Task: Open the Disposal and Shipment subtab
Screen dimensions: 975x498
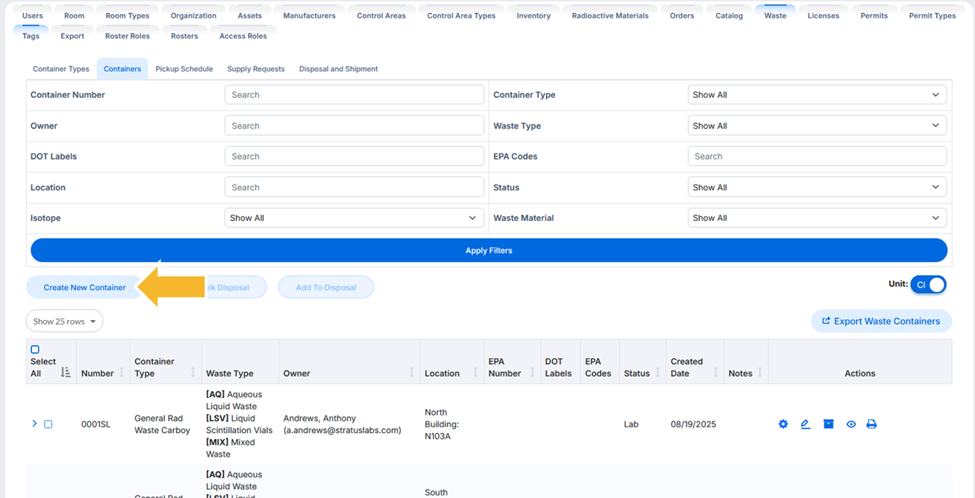Action: pyautogui.click(x=338, y=69)
